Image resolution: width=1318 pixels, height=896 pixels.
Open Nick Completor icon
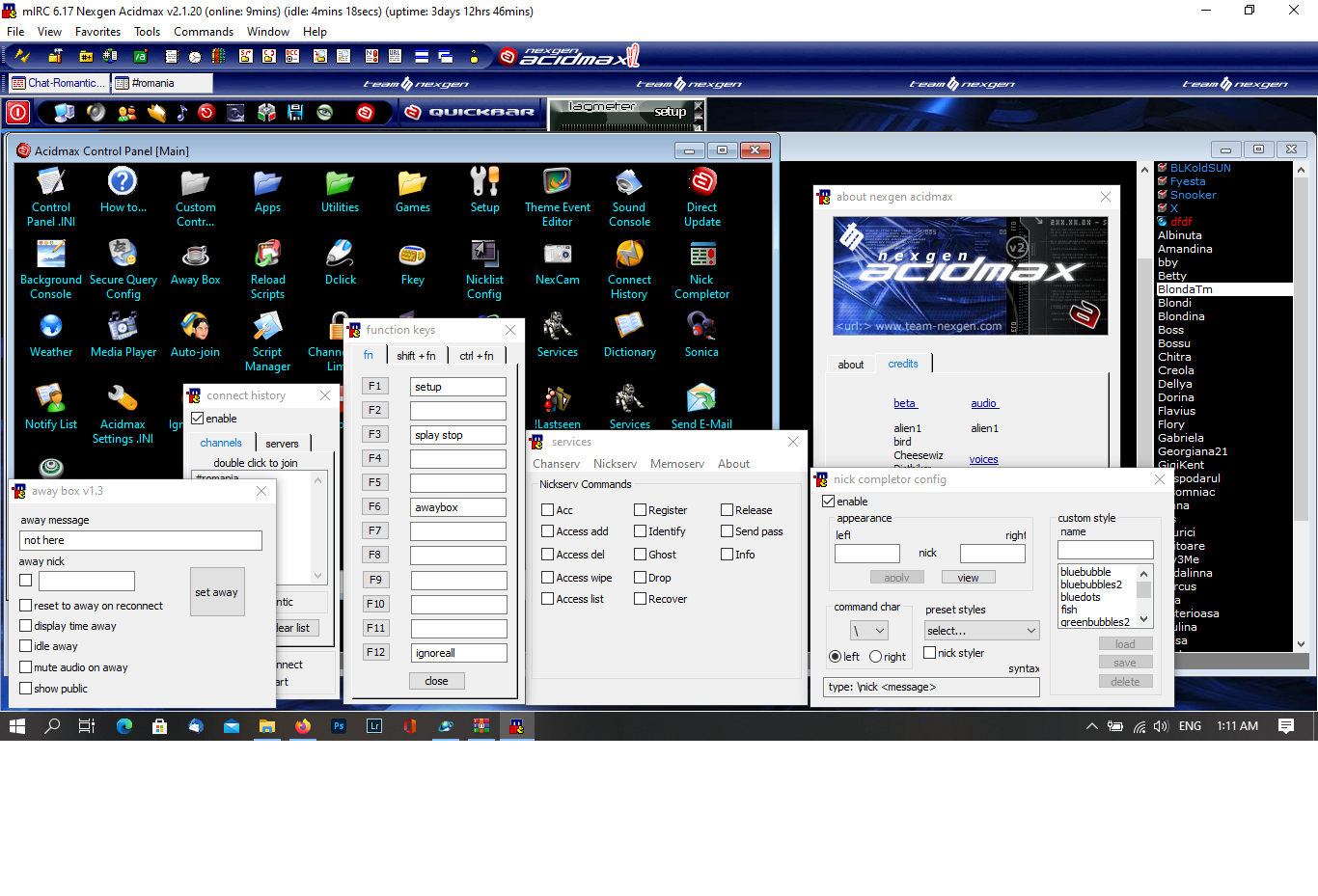[702, 268]
